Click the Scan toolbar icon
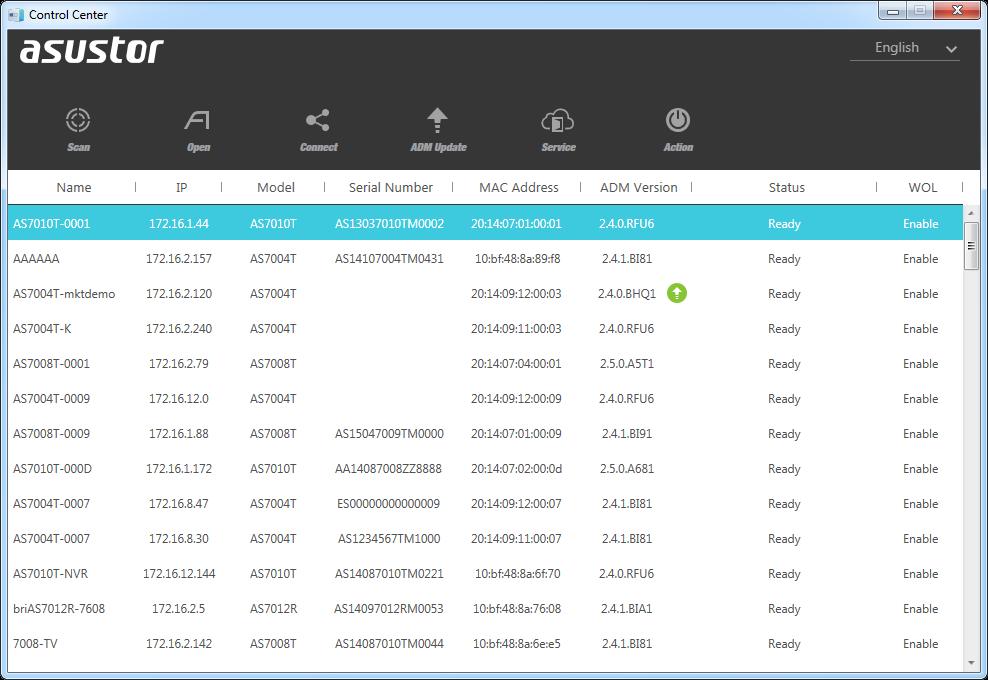Image resolution: width=988 pixels, height=680 pixels. (78, 120)
